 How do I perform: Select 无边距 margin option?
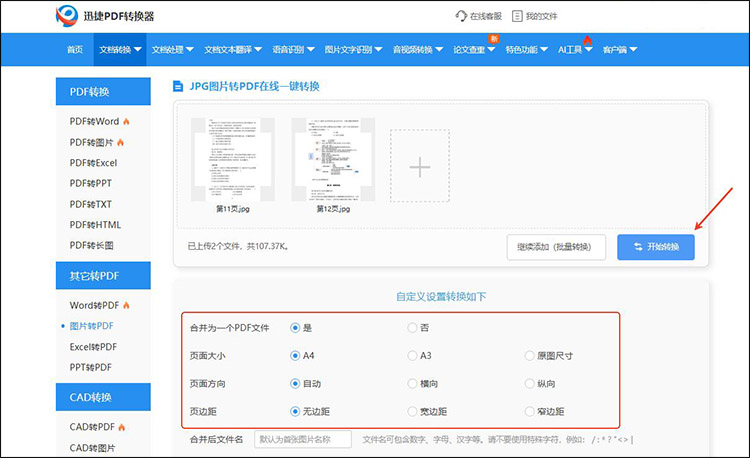click(295, 411)
